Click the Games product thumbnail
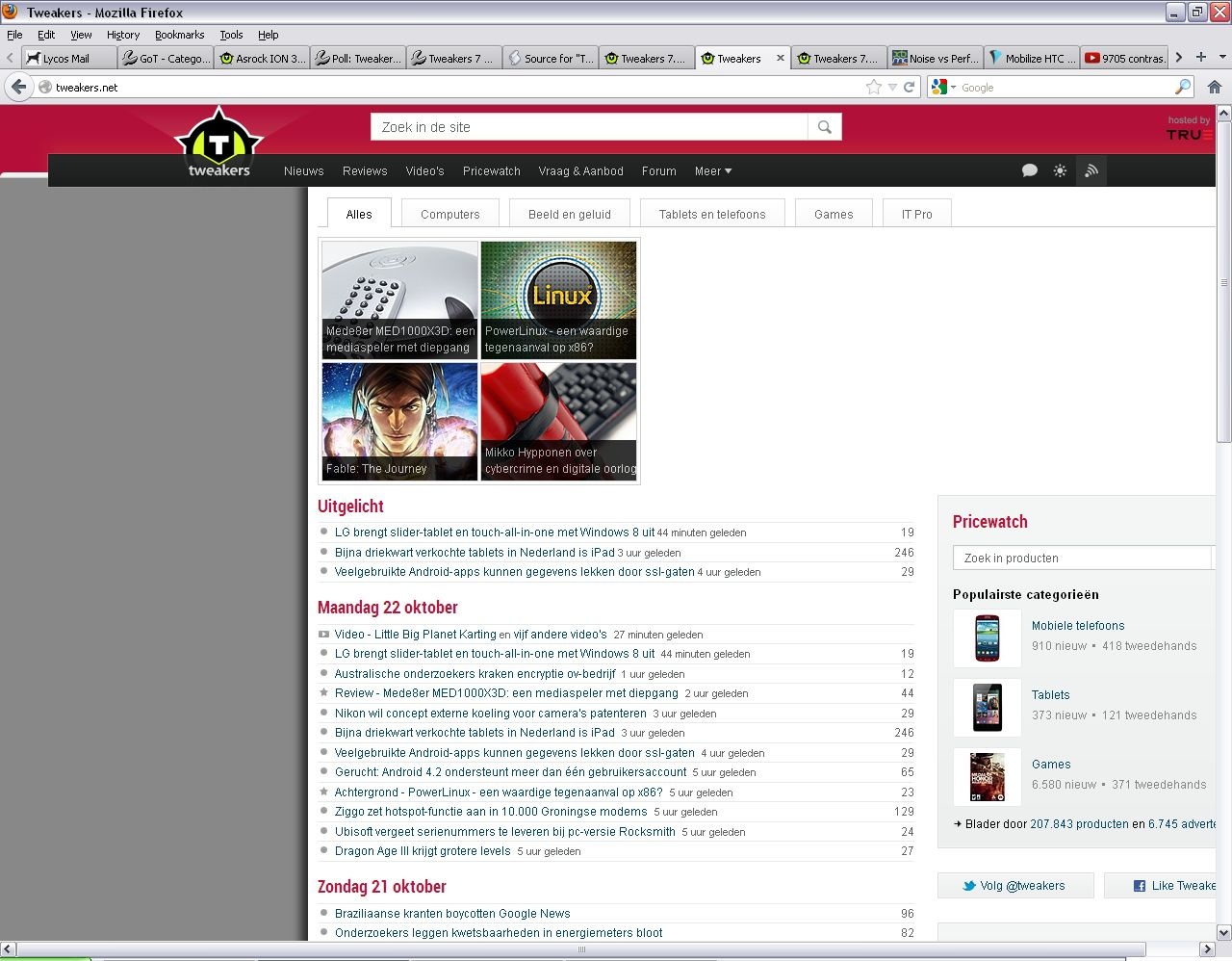The width and height of the screenshot is (1232, 961). (x=987, y=776)
